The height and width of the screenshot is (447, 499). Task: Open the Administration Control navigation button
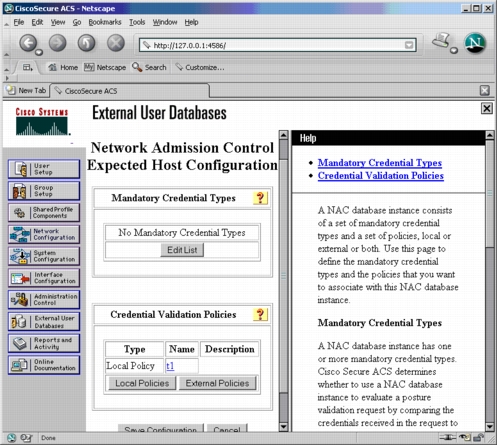click(44, 300)
